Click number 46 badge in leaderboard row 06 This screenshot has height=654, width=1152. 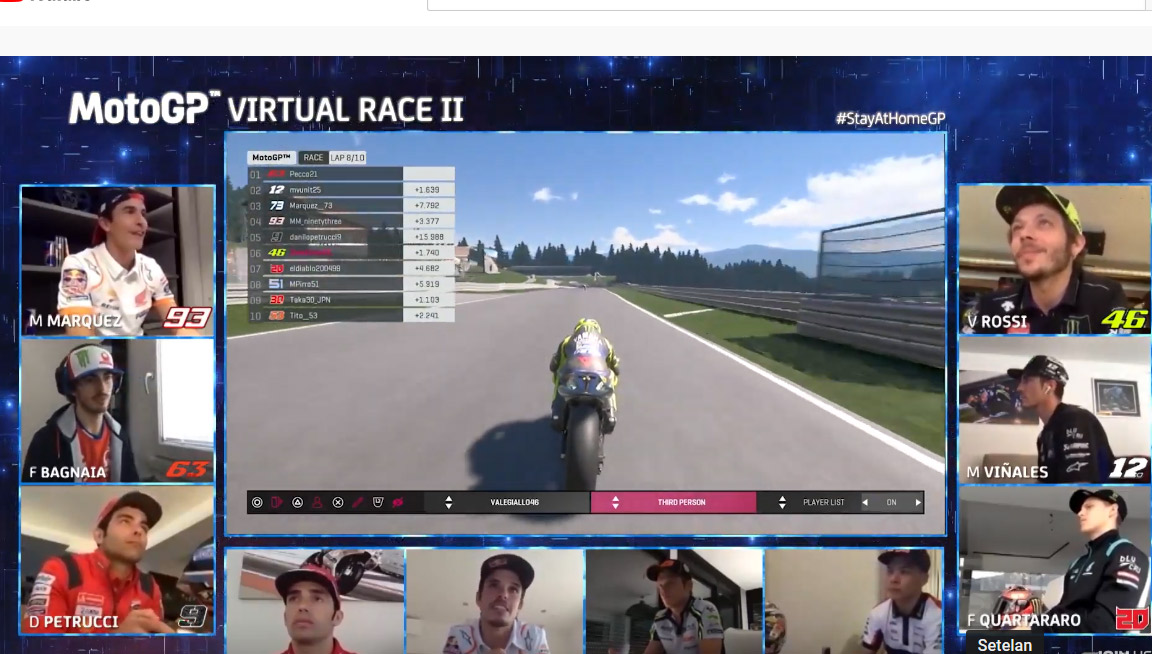coord(276,253)
